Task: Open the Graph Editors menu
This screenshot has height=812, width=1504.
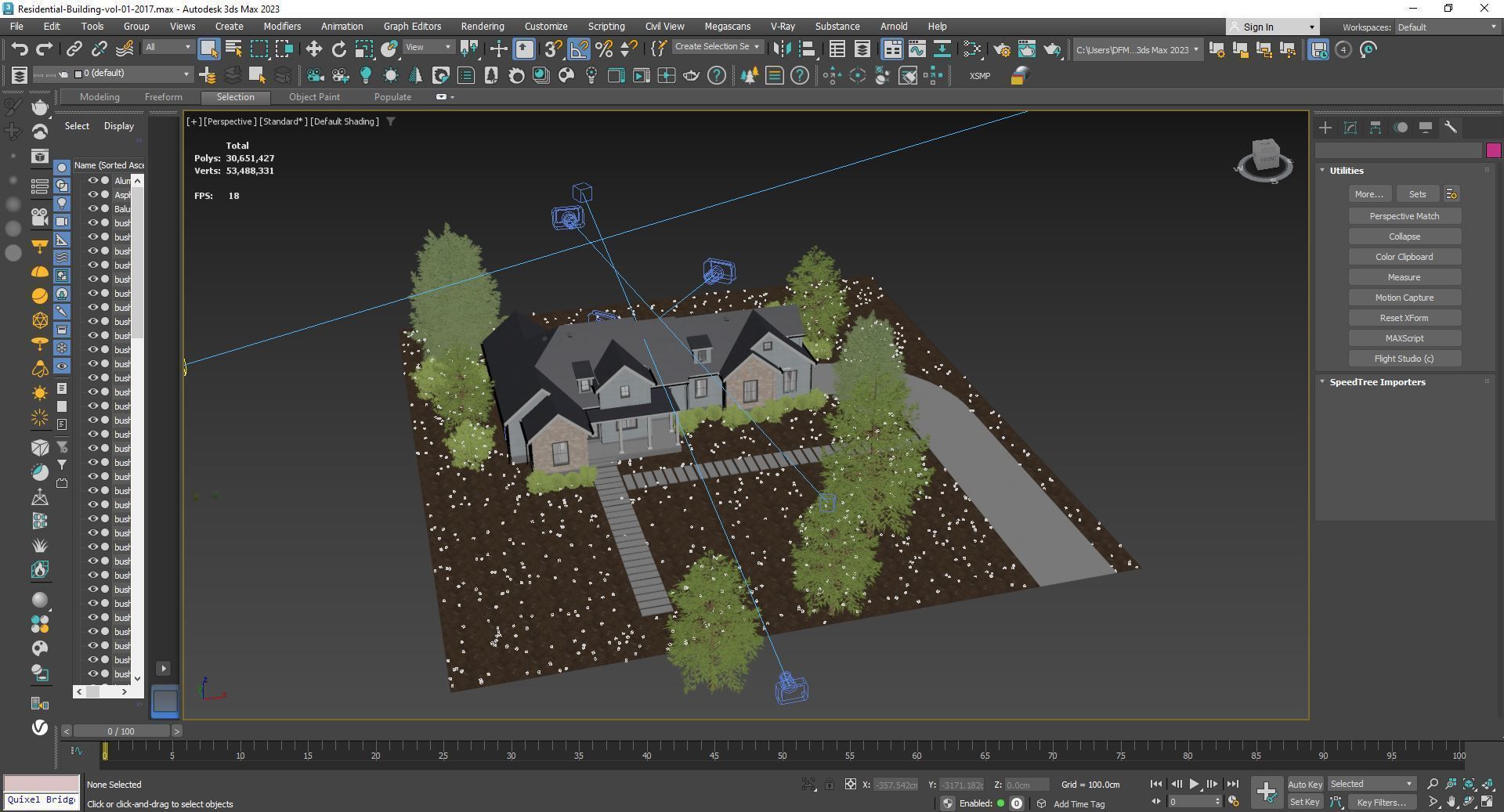Action: 412,27
